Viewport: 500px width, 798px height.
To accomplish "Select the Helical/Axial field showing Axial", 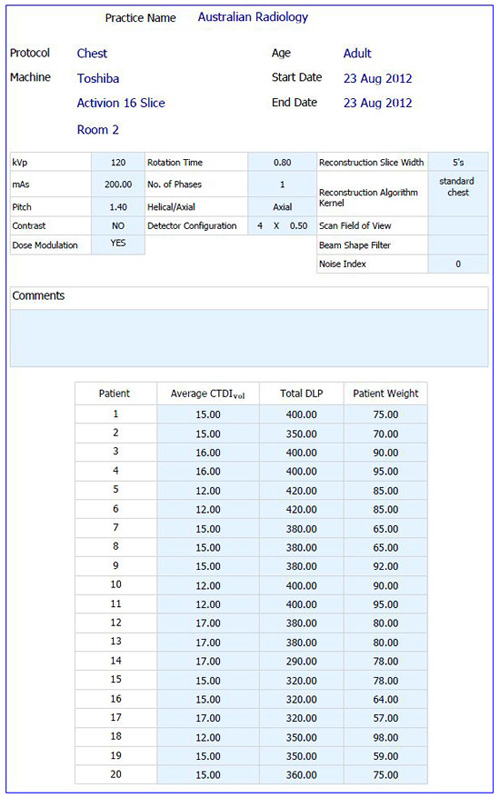I will (282, 207).
